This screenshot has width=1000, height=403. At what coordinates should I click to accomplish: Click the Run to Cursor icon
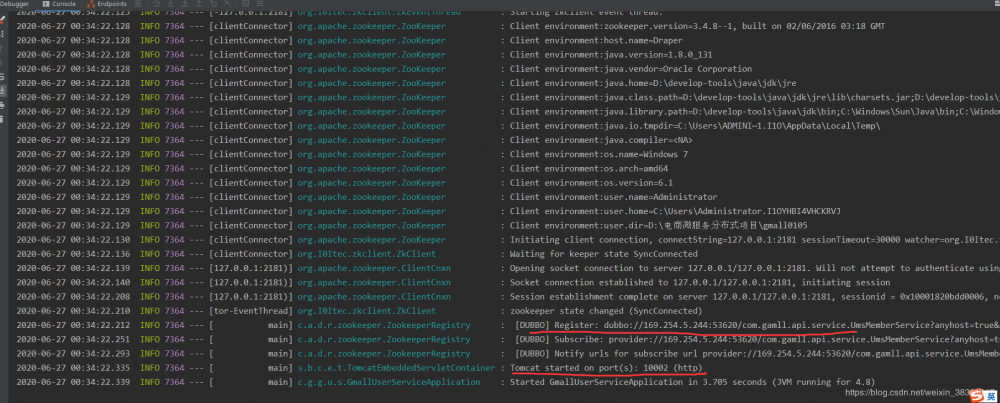[x=227, y=4]
